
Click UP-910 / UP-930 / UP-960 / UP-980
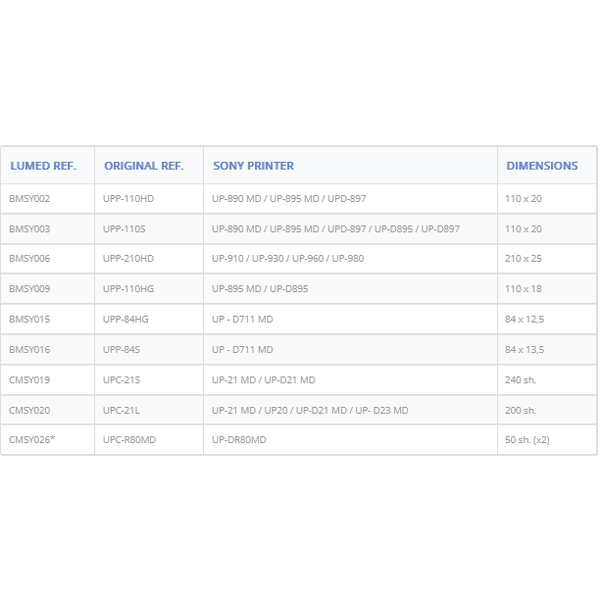(288, 259)
